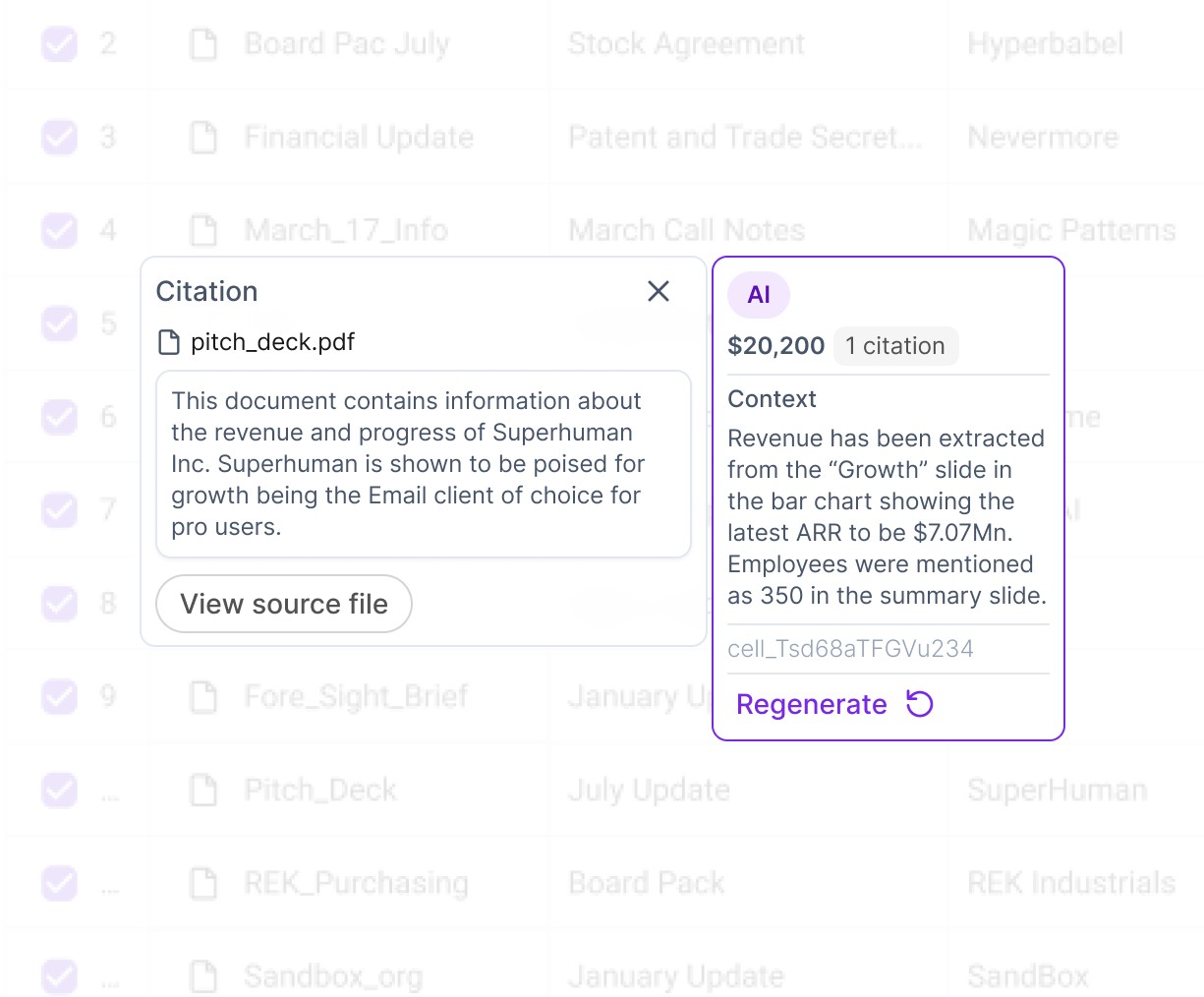Click the pitch_deck.pdf file icon
1204x997 pixels.
pyautogui.click(x=169, y=342)
